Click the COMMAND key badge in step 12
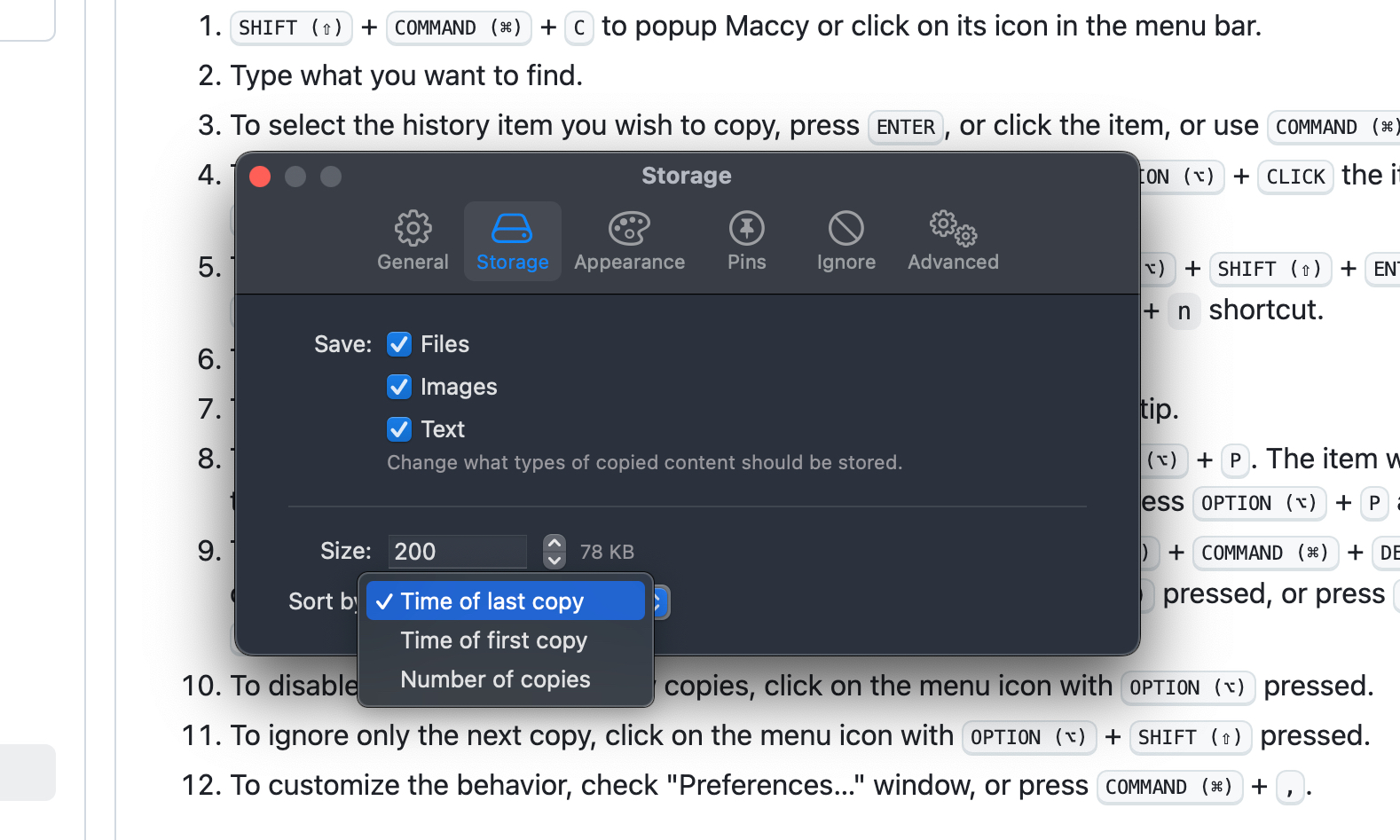Image resolution: width=1400 pixels, height=840 pixels. click(1169, 786)
